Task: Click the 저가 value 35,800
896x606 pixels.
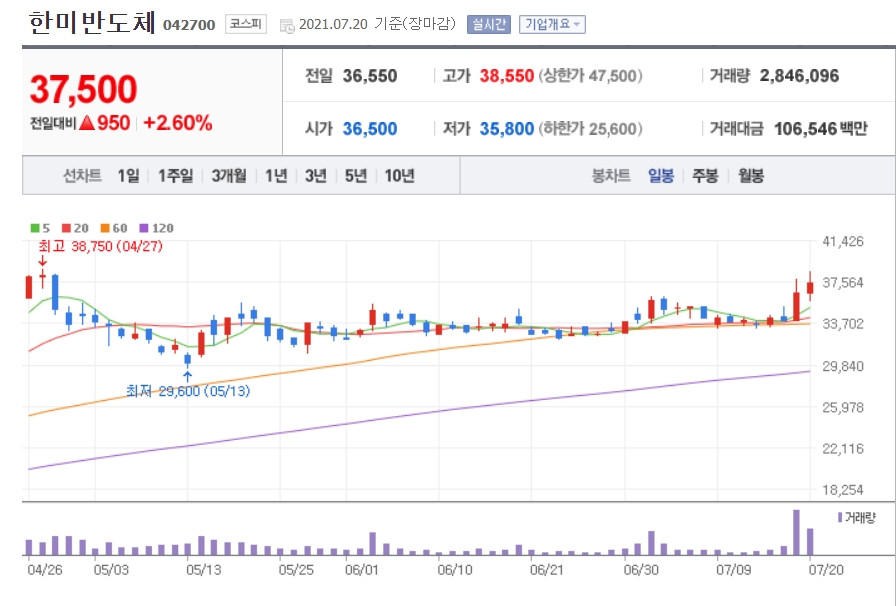Action: tap(507, 129)
